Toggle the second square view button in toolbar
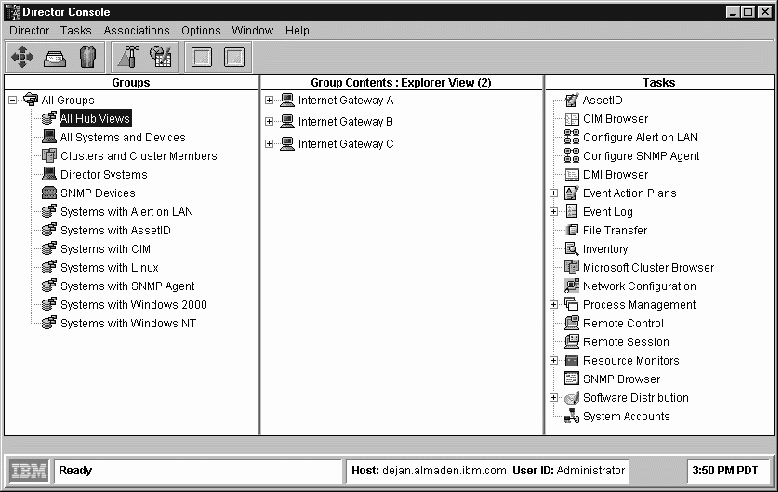This screenshot has width=778, height=492. point(233,56)
